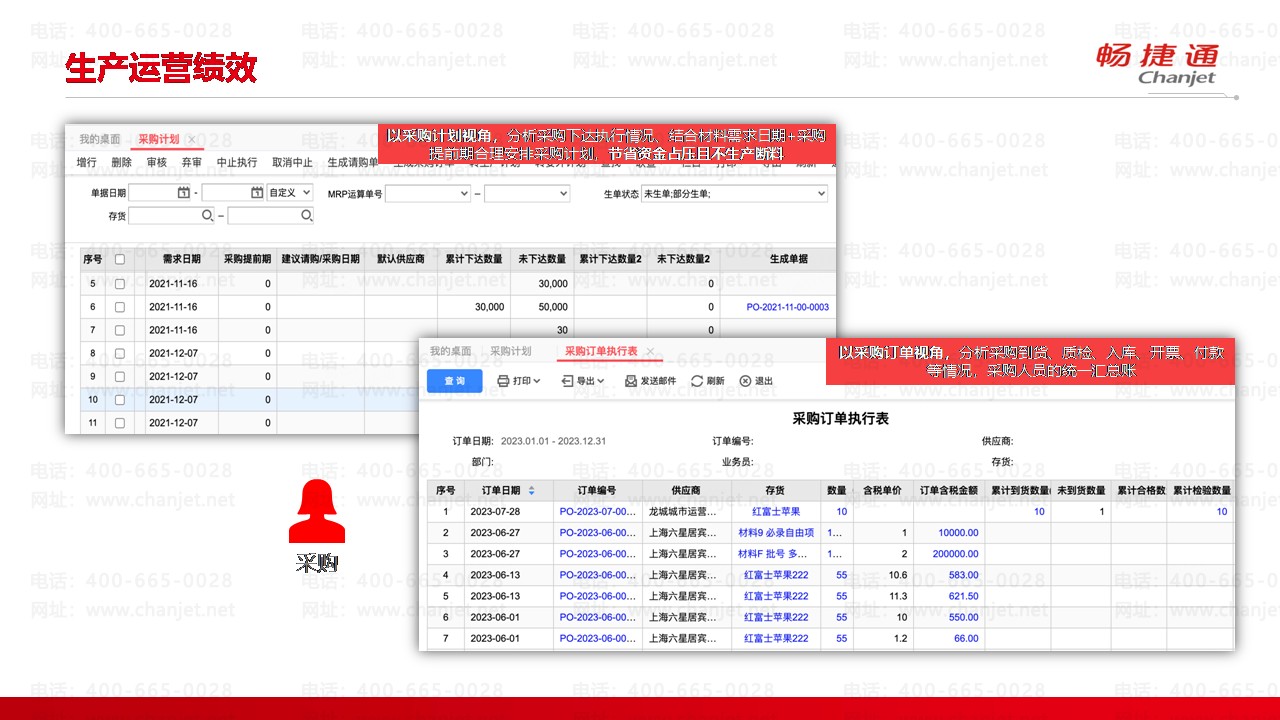
Task: Click the blue 查询 button
Action: tap(455, 381)
